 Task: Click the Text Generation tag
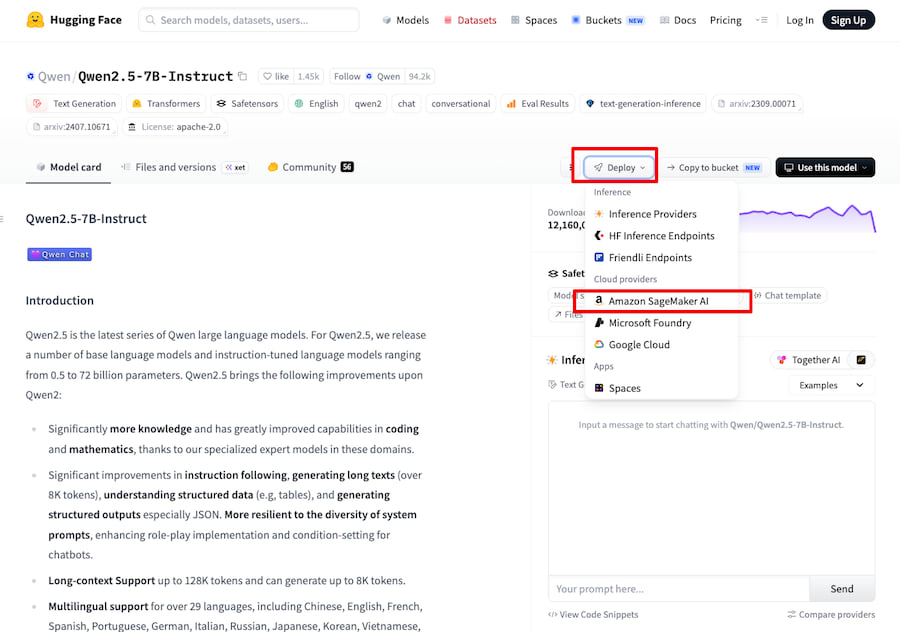(x=74, y=104)
